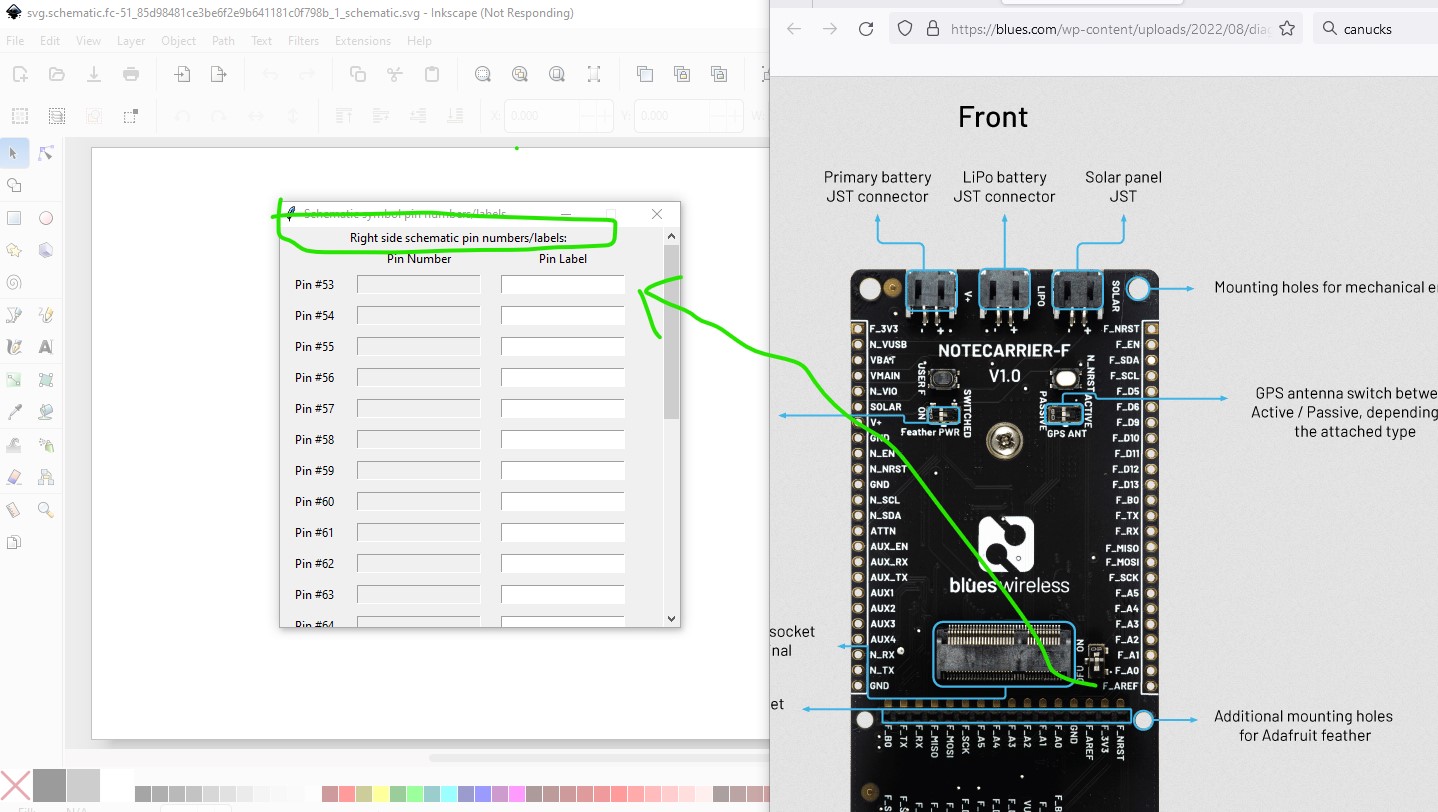Screen dimensions: 1438x812
Task: Click the Pin Label field for Pin #53
Action: click(563, 285)
